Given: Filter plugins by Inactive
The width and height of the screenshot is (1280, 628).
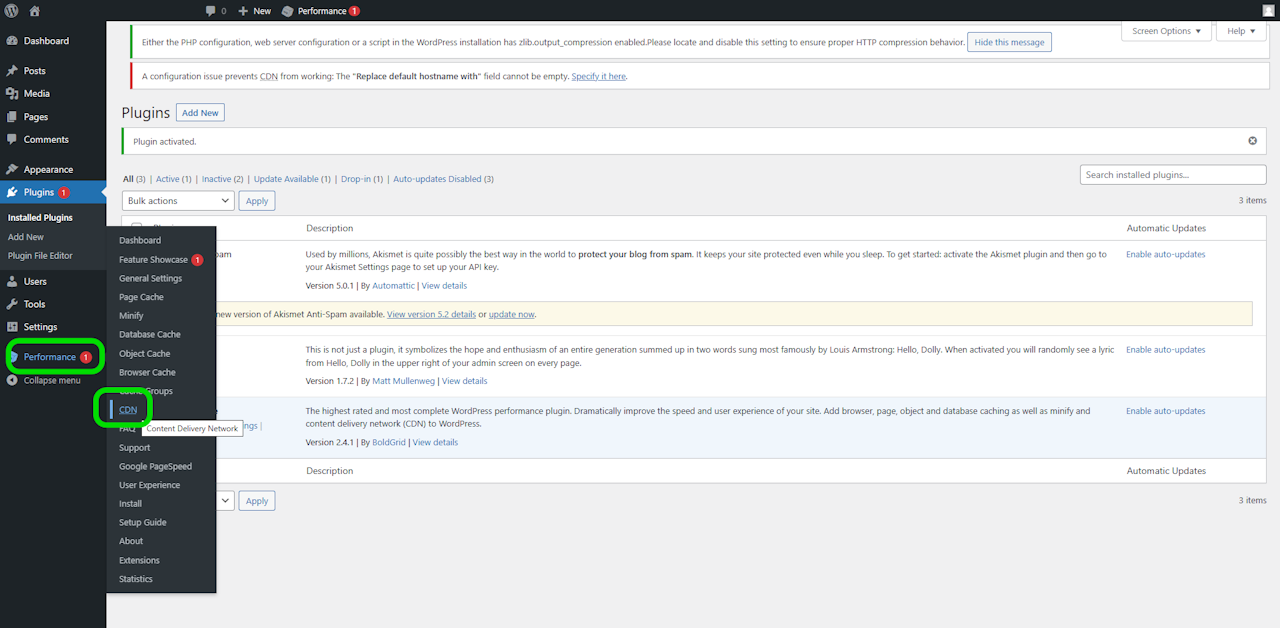Looking at the screenshot, I should [222, 179].
